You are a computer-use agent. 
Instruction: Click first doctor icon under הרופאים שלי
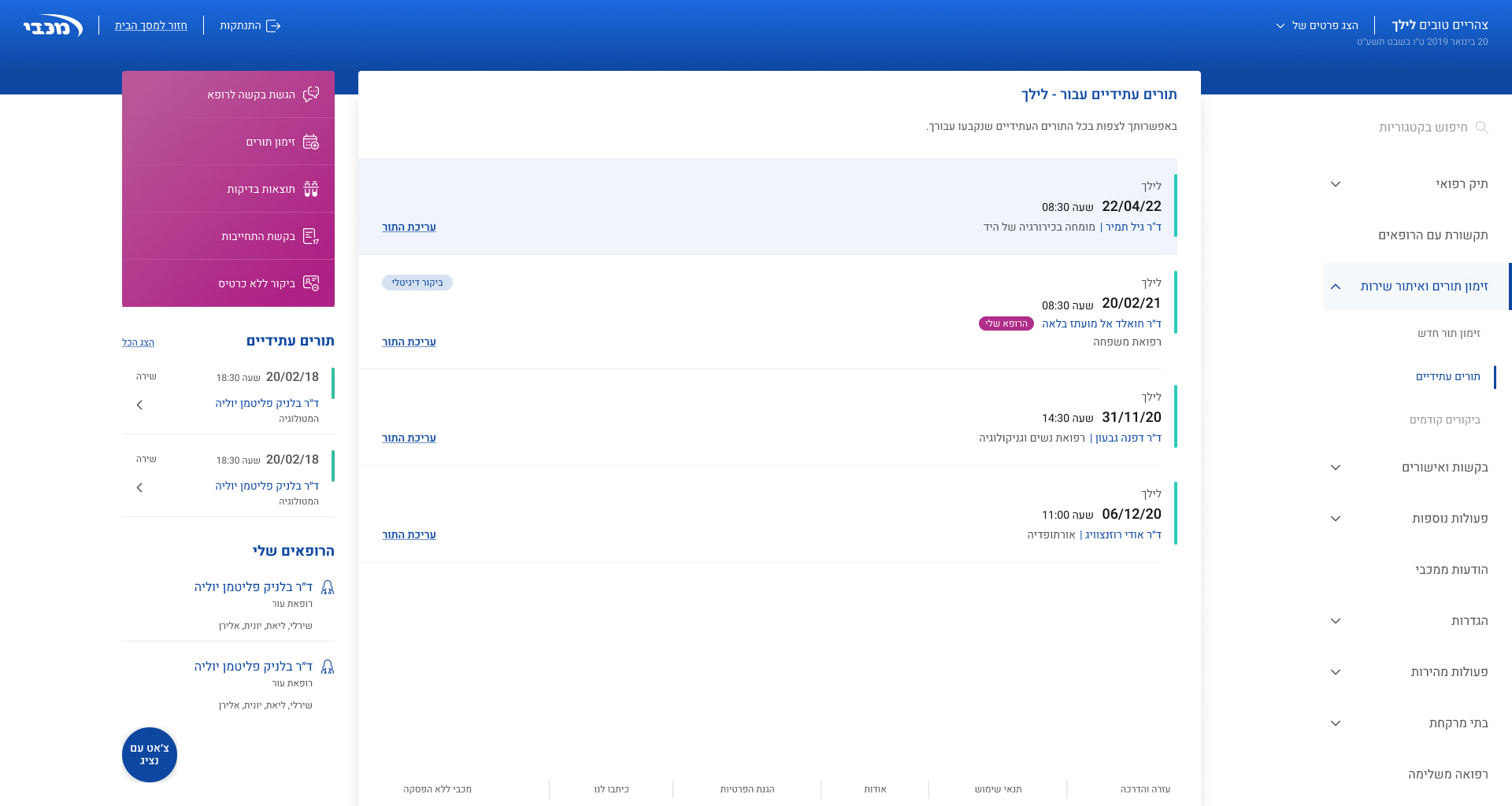coord(328,587)
